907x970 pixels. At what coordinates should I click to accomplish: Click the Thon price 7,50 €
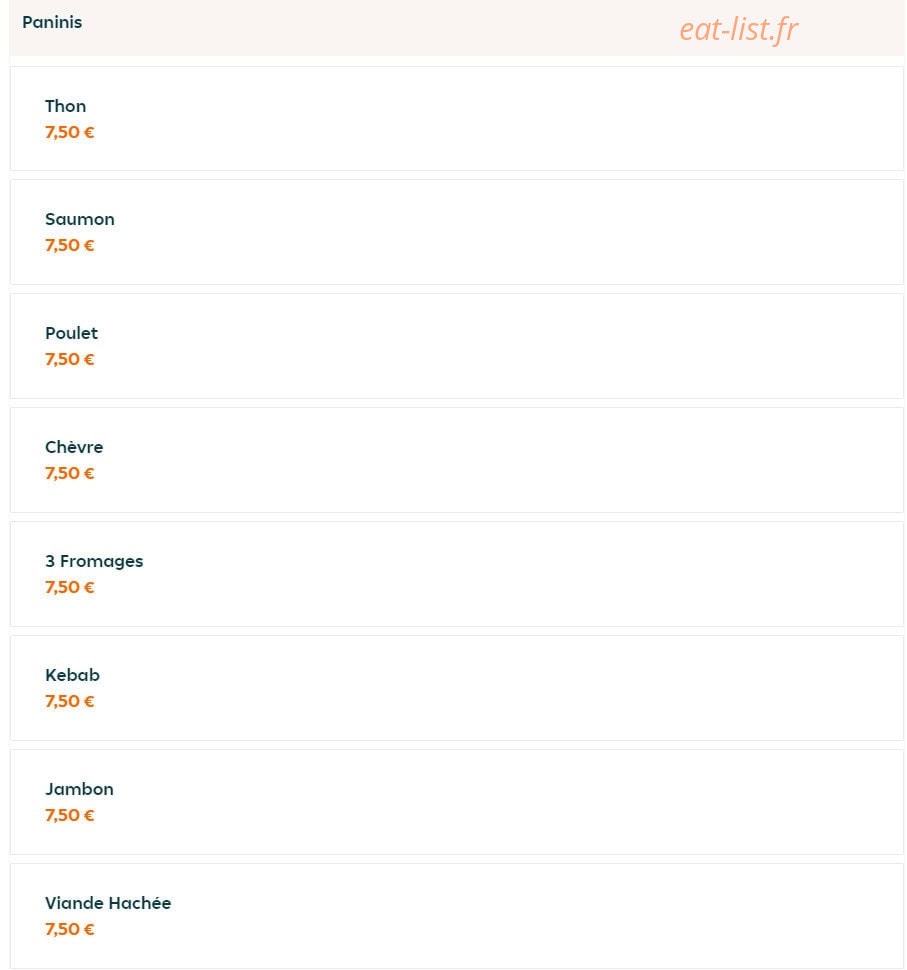point(69,132)
